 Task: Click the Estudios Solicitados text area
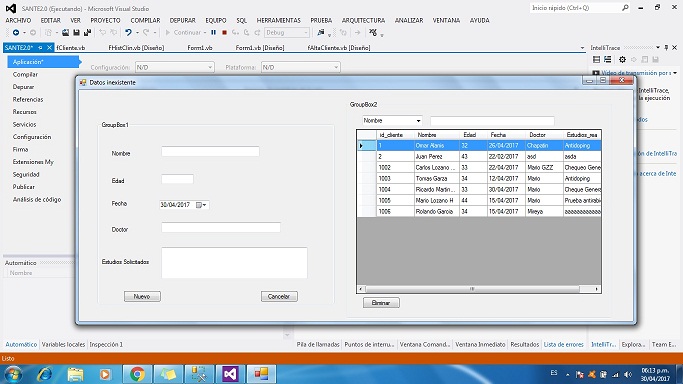point(234,263)
